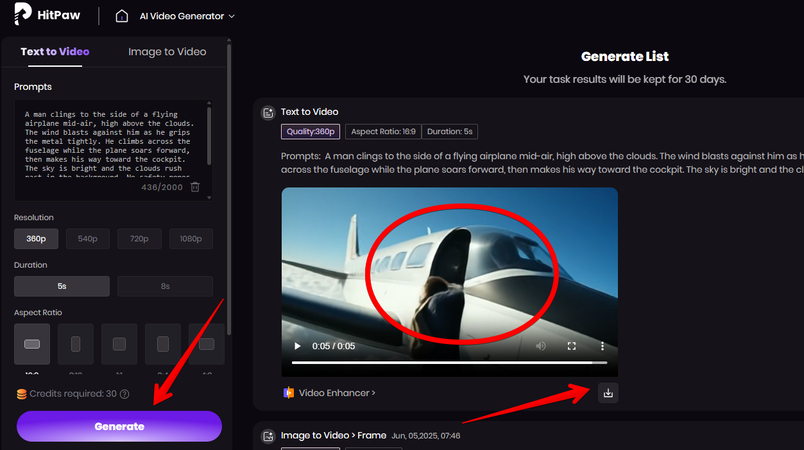Click the Duration: 5s tag
The image size is (804, 450).
[450, 132]
